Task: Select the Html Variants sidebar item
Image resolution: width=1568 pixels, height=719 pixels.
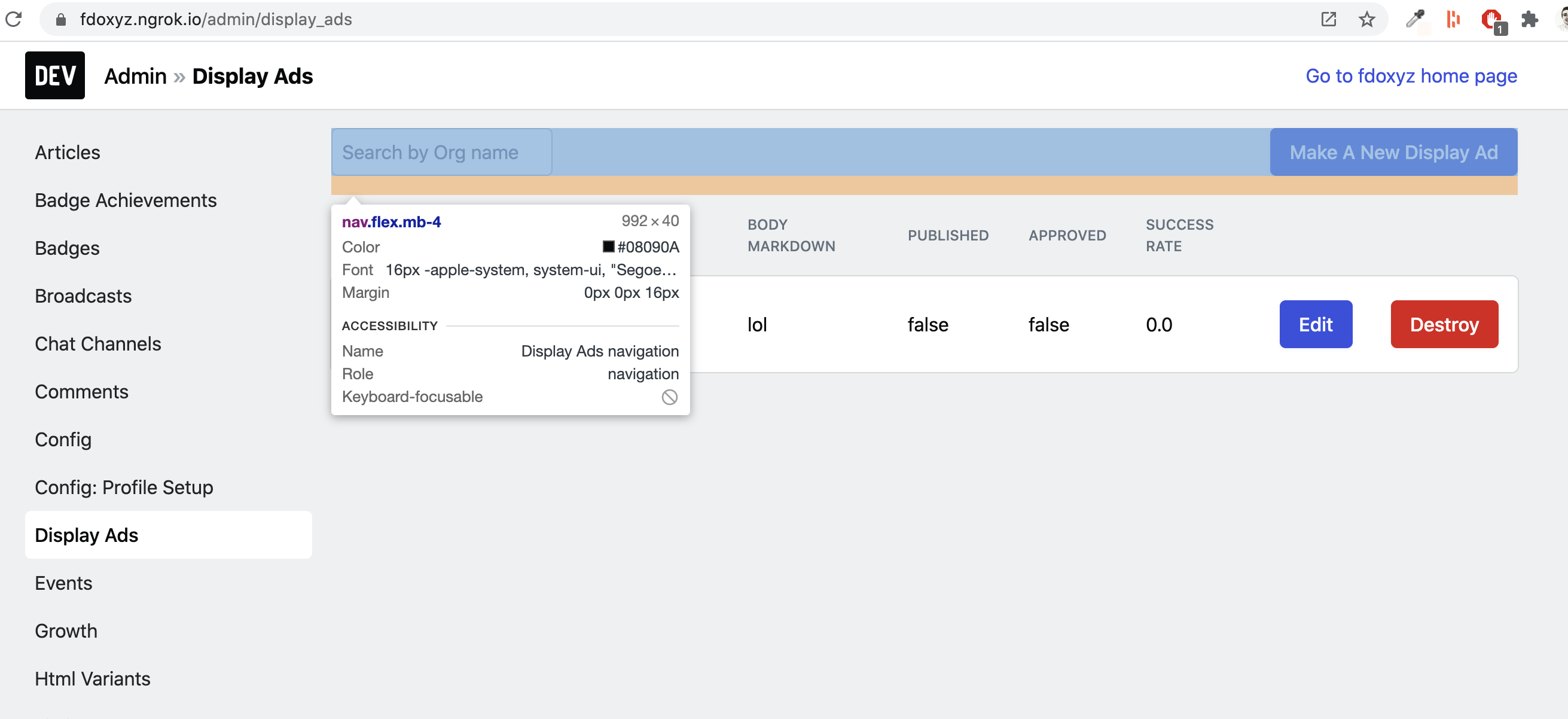Action: click(92, 678)
